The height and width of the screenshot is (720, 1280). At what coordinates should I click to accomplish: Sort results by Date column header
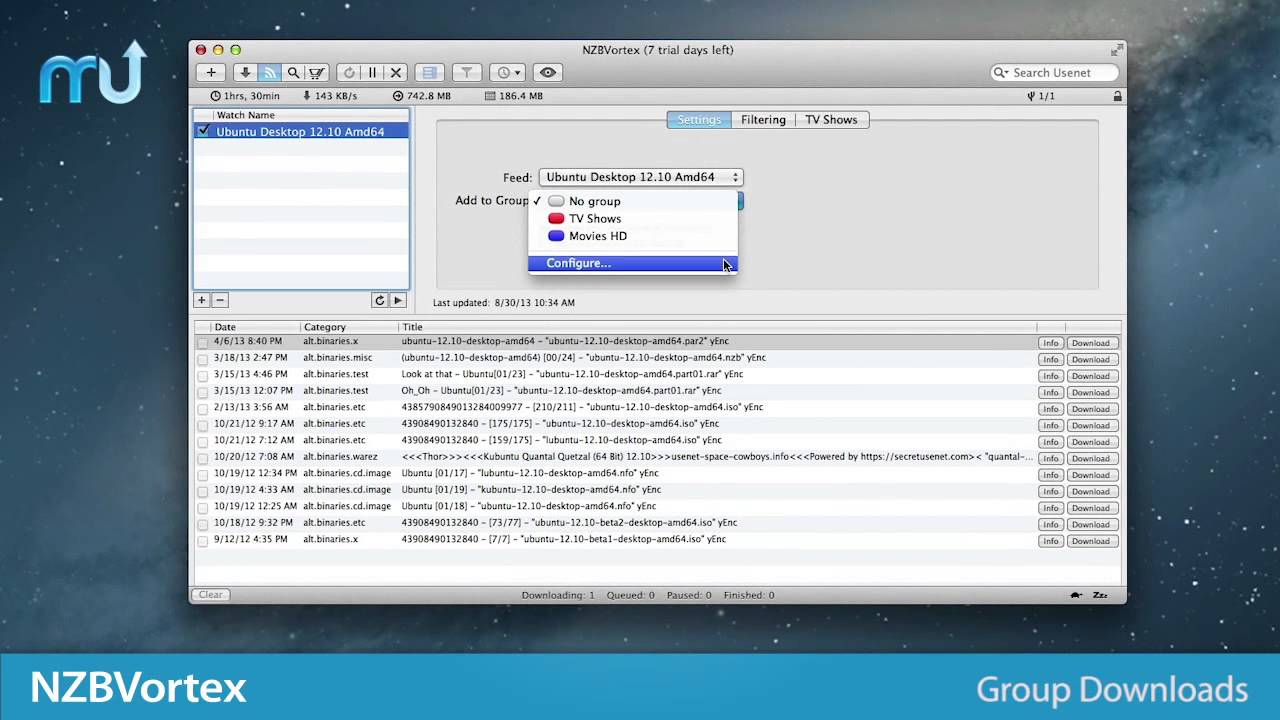click(255, 327)
